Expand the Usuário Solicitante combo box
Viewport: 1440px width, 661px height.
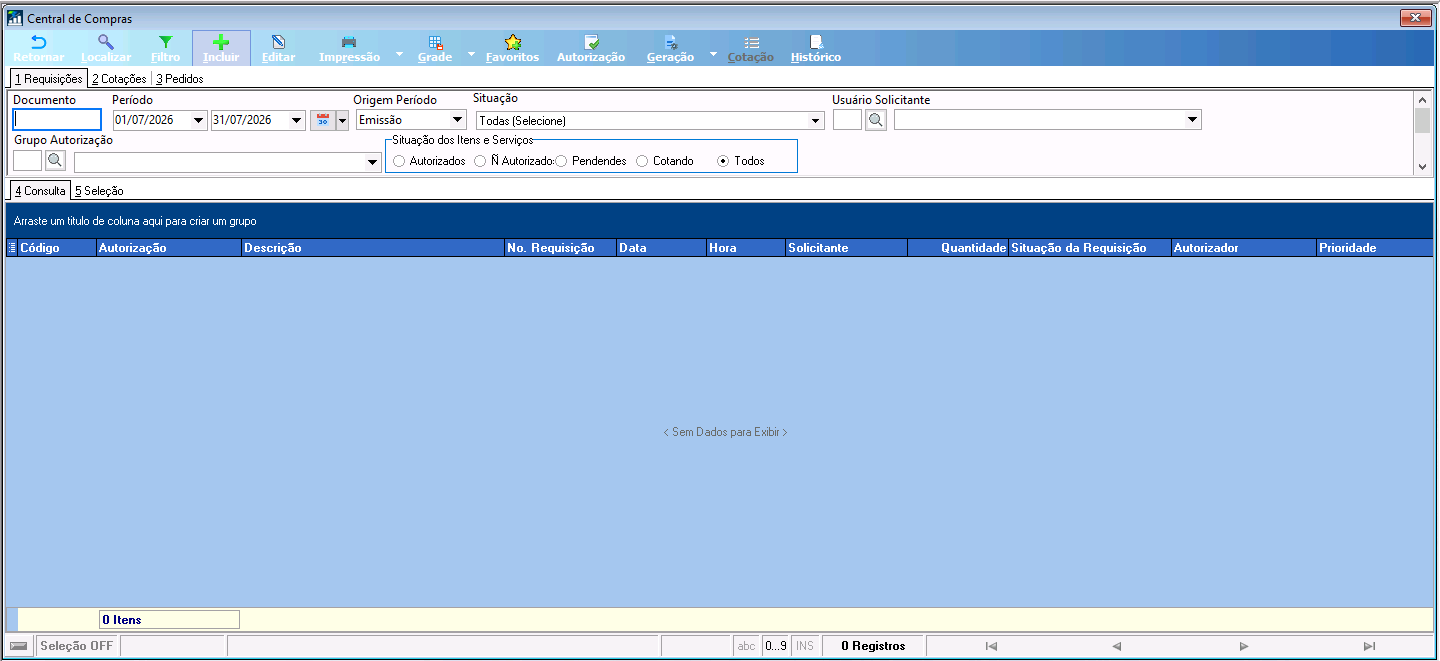1192,120
